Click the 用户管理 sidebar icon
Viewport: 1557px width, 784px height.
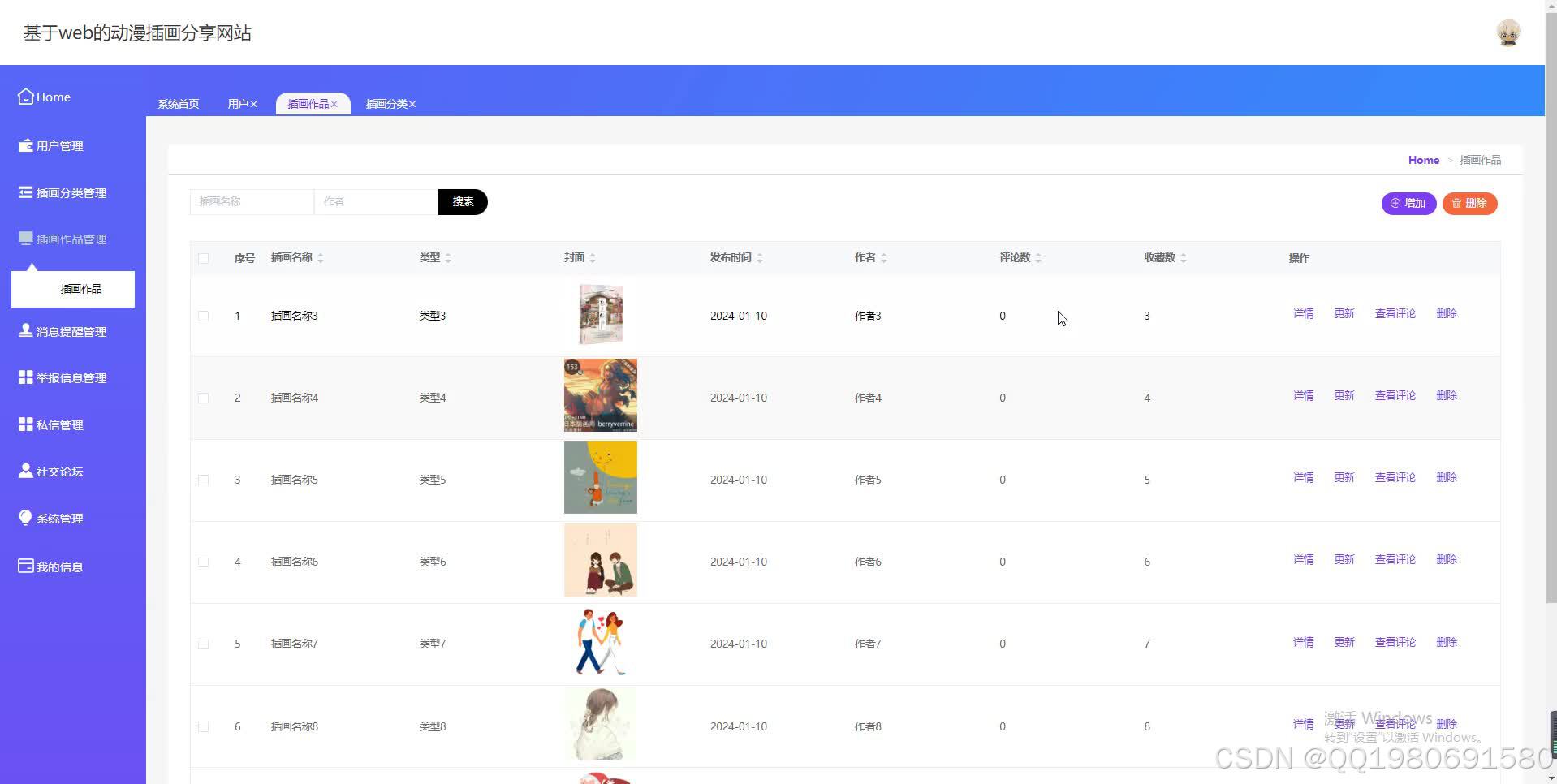pyautogui.click(x=26, y=145)
